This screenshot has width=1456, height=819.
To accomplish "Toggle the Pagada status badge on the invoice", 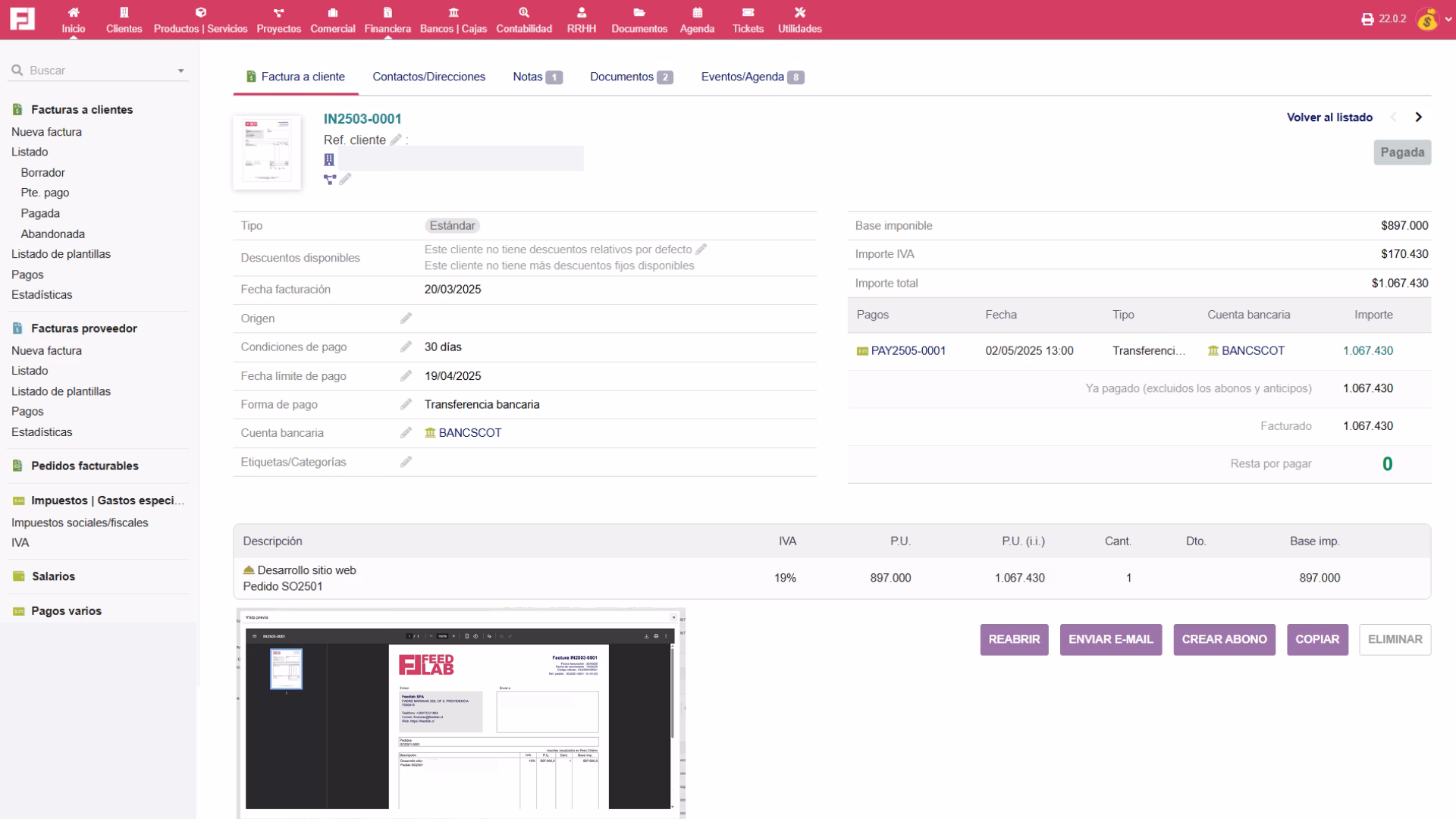I will click(1402, 152).
